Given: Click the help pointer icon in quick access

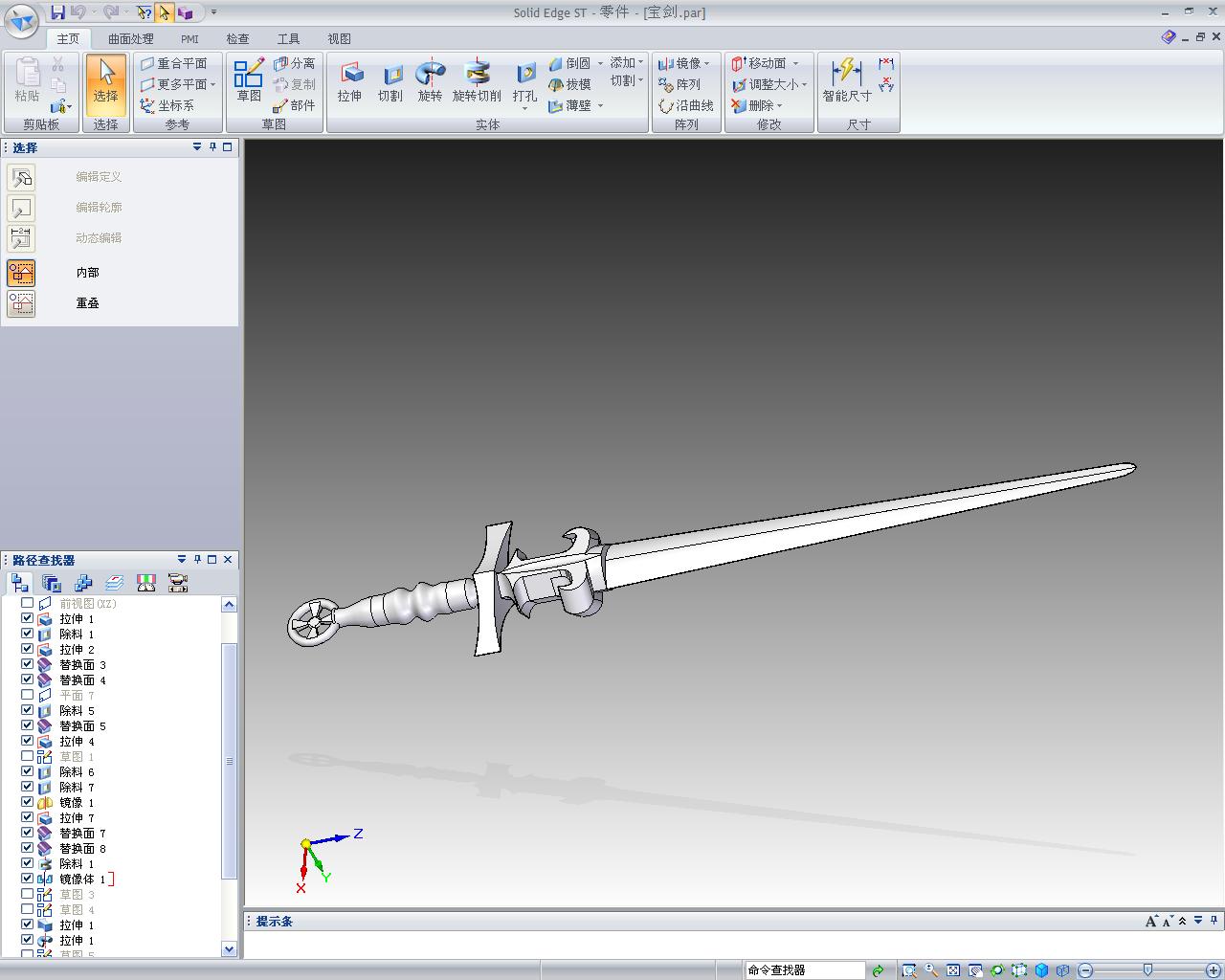Looking at the screenshot, I should pyautogui.click(x=144, y=12).
